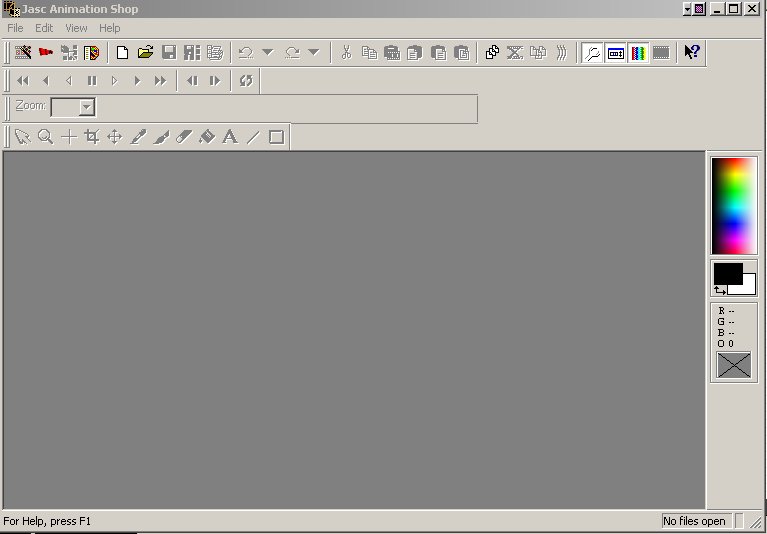Viewport: 767px width, 534px height.
Task: Rewind to the first frame
Action: [23, 81]
